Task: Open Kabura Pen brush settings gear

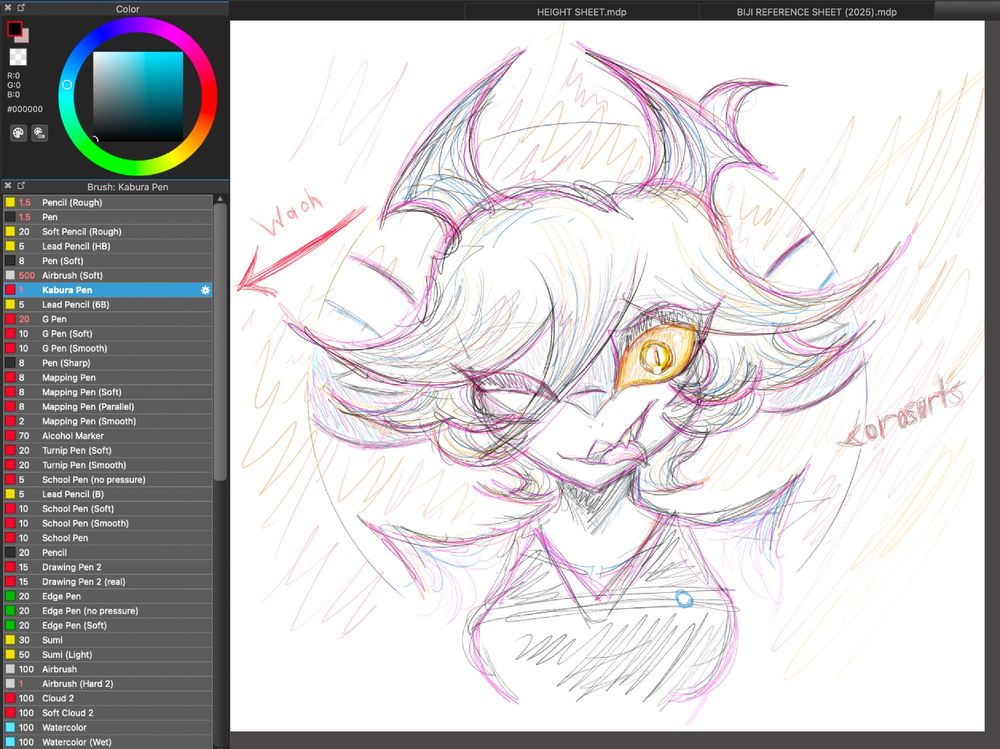Action: coord(205,290)
